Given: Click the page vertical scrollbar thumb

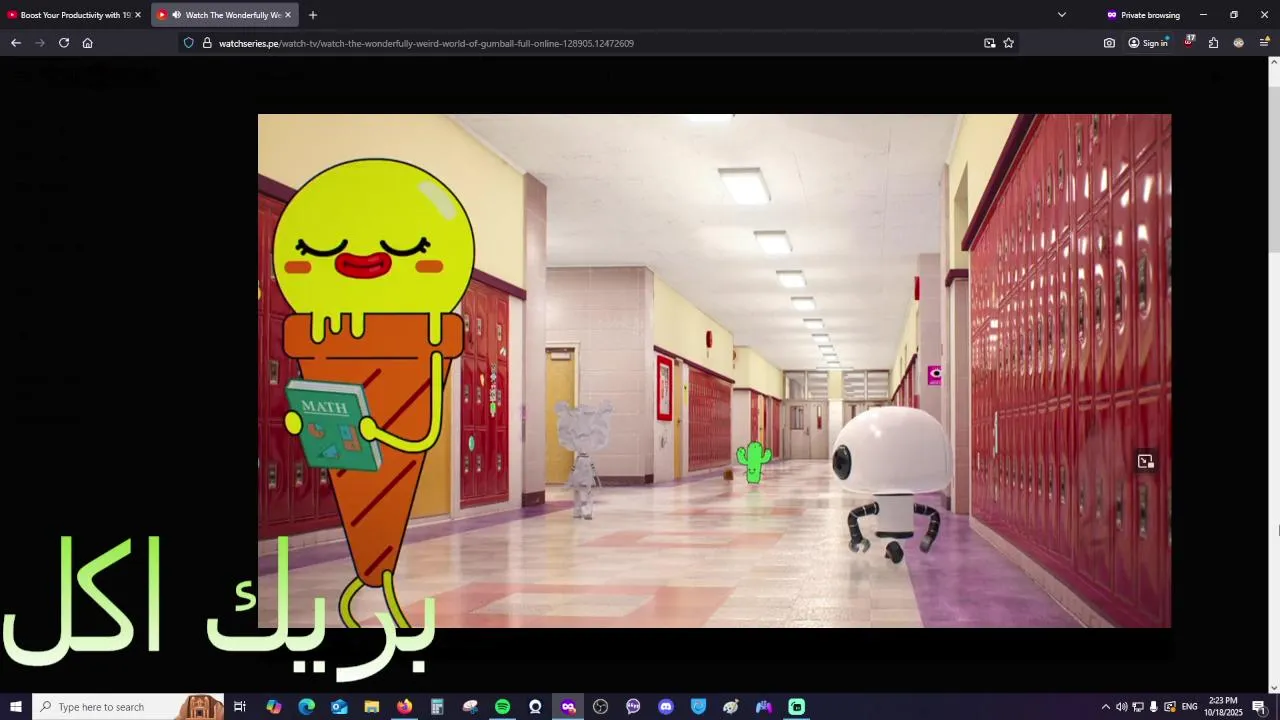Looking at the screenshot, I should click(x=1274, y=170).
